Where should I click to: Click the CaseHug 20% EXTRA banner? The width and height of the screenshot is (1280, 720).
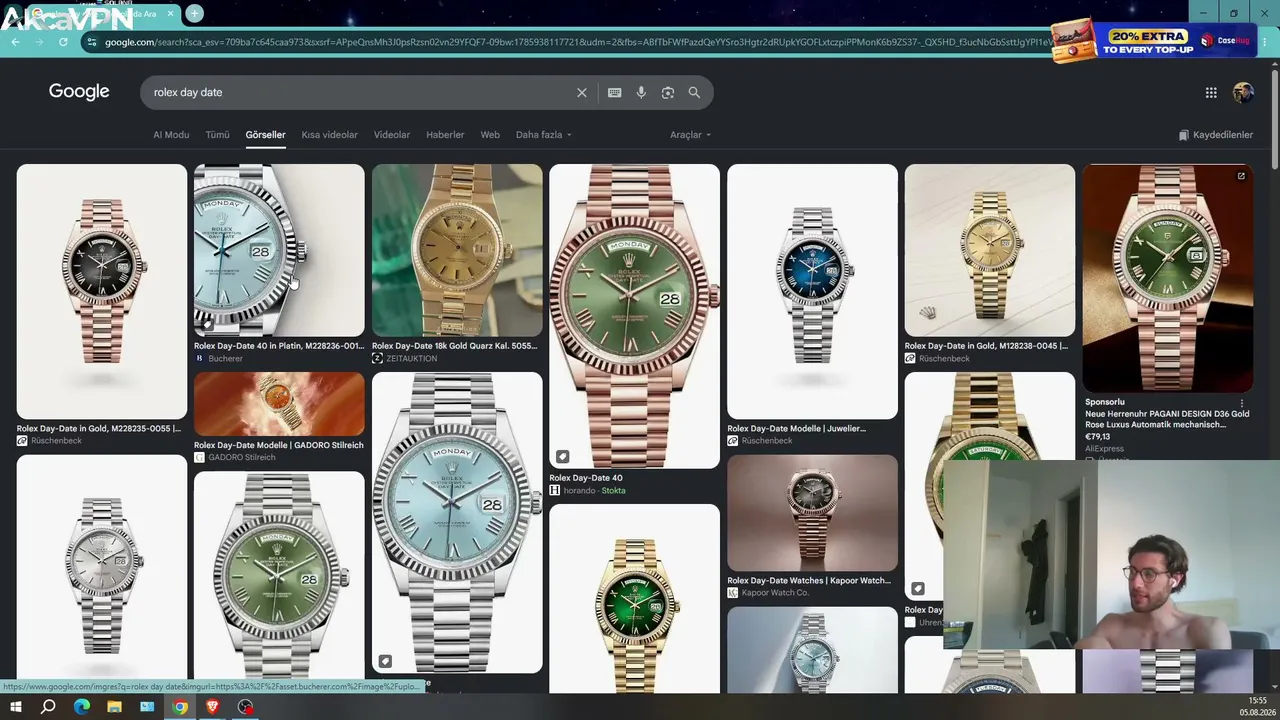(1153, 40)
